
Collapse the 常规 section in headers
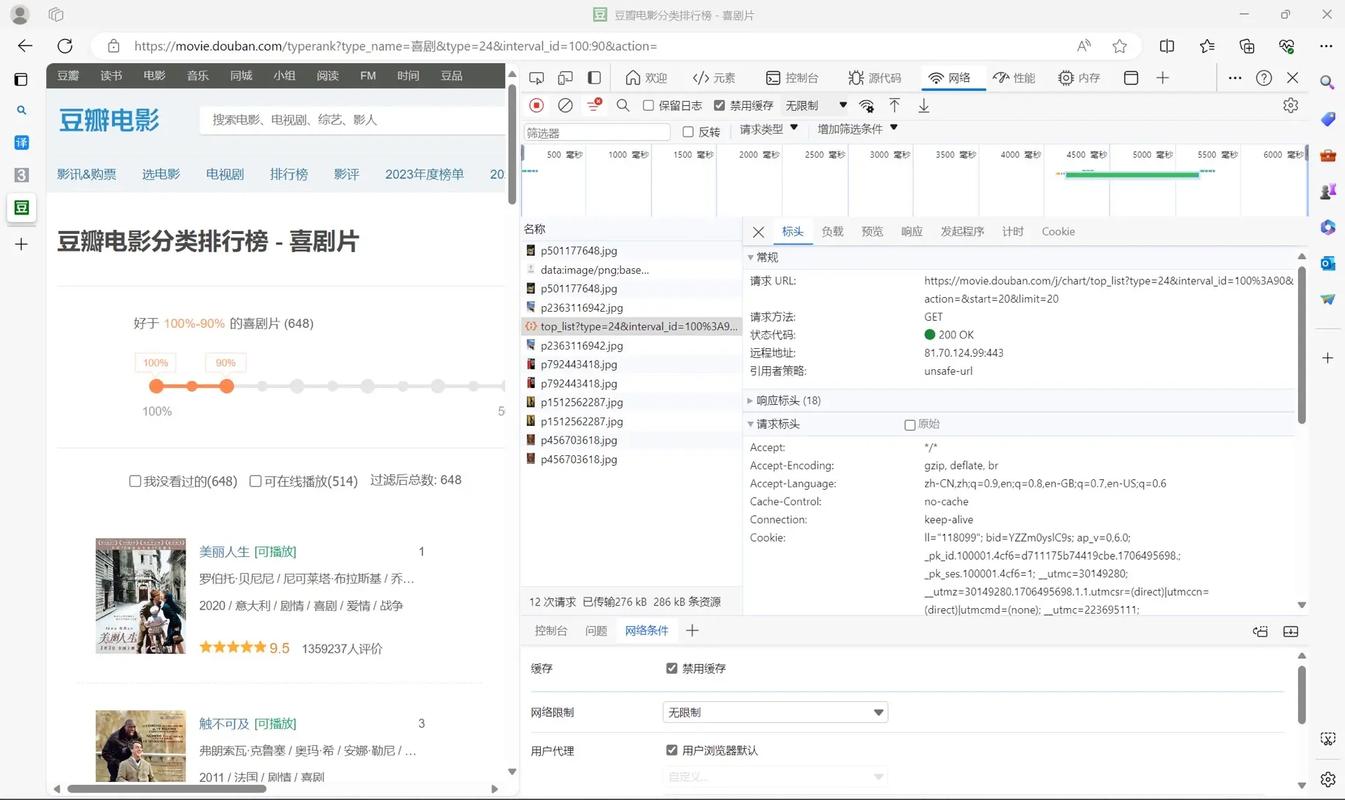pyautogui.click(x=750, y=257)
